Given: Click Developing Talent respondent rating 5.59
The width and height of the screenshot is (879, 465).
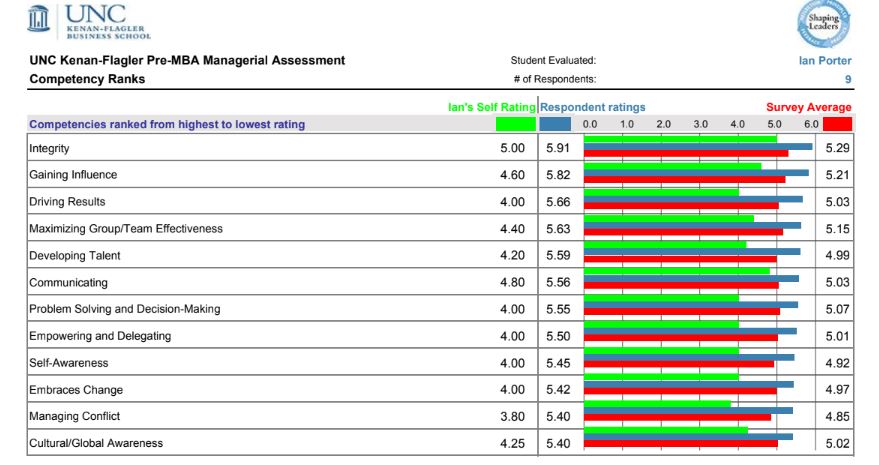Looking at the screenshot, I should 558,255.
